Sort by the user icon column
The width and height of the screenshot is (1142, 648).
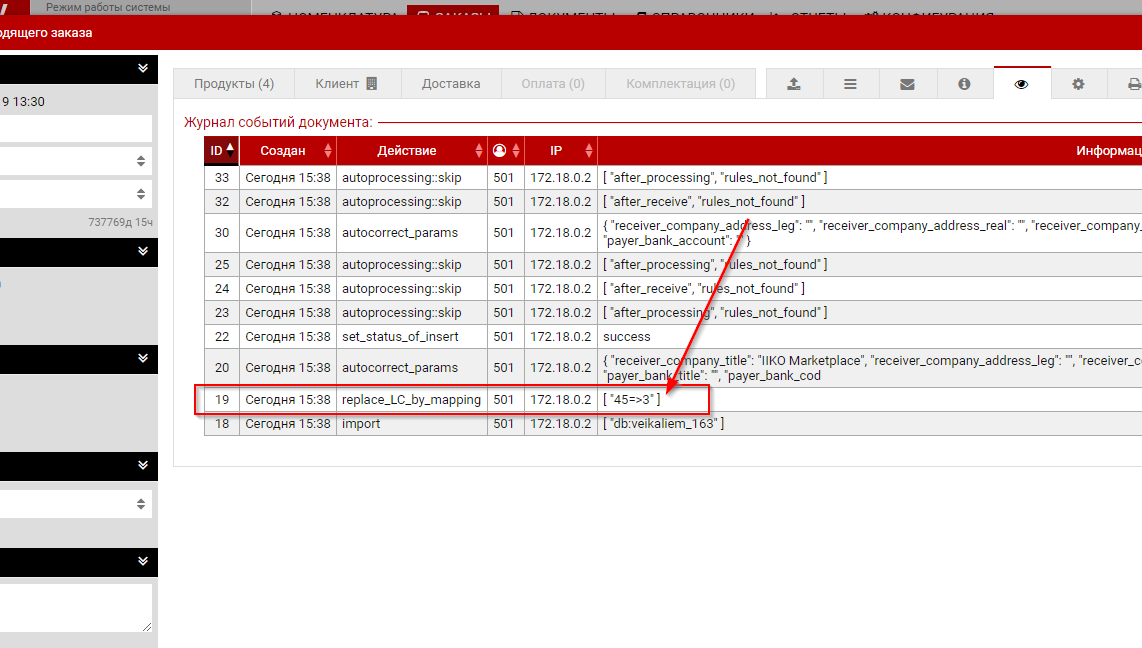506,151
